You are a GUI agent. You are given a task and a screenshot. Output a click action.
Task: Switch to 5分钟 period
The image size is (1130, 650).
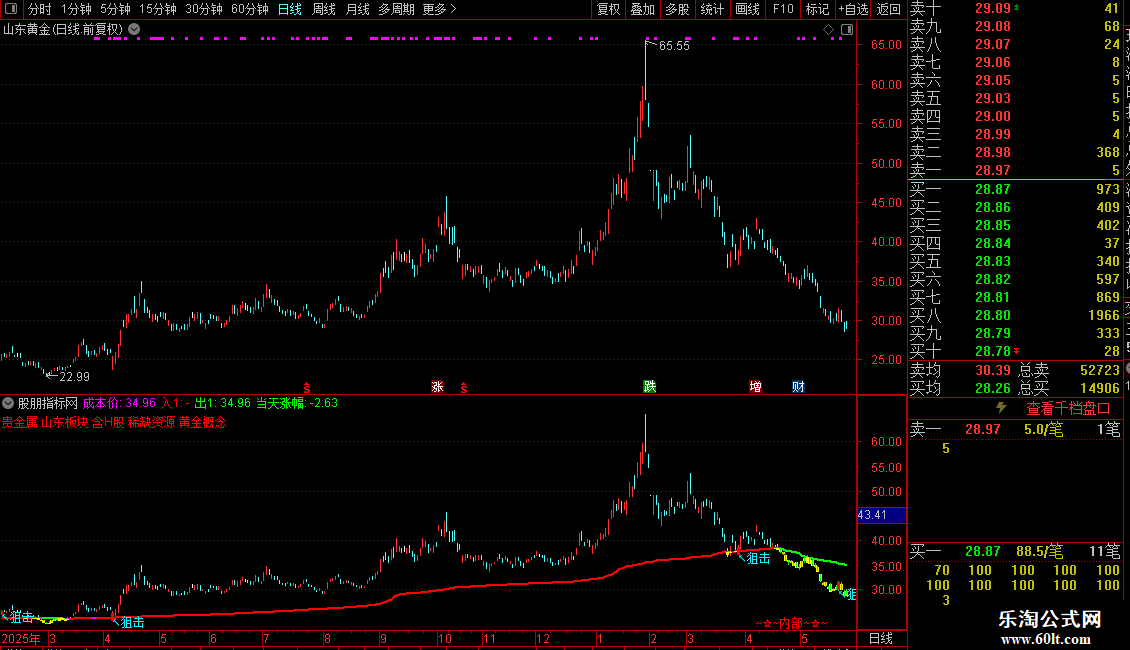[x=115, y=9]
